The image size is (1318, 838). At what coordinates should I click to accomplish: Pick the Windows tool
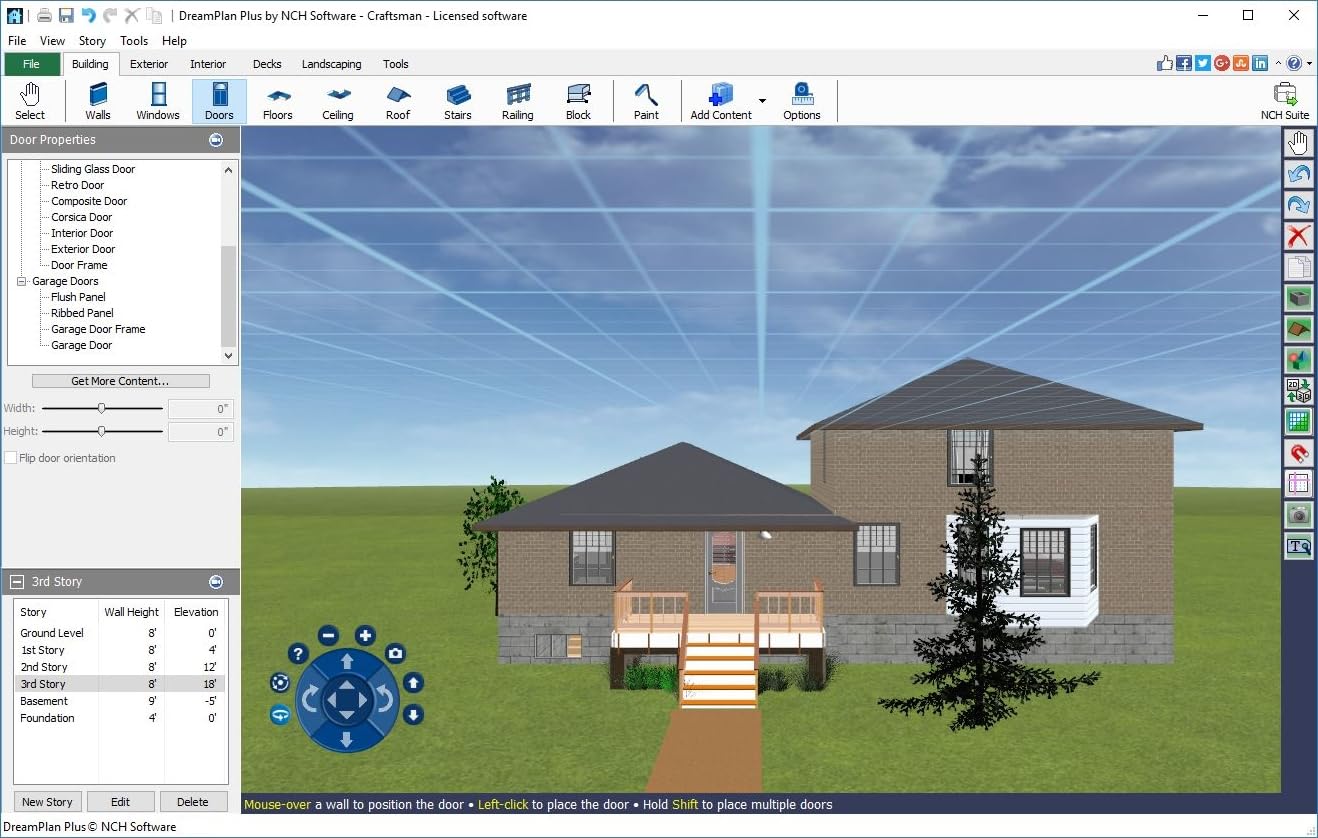pos(158,101)
